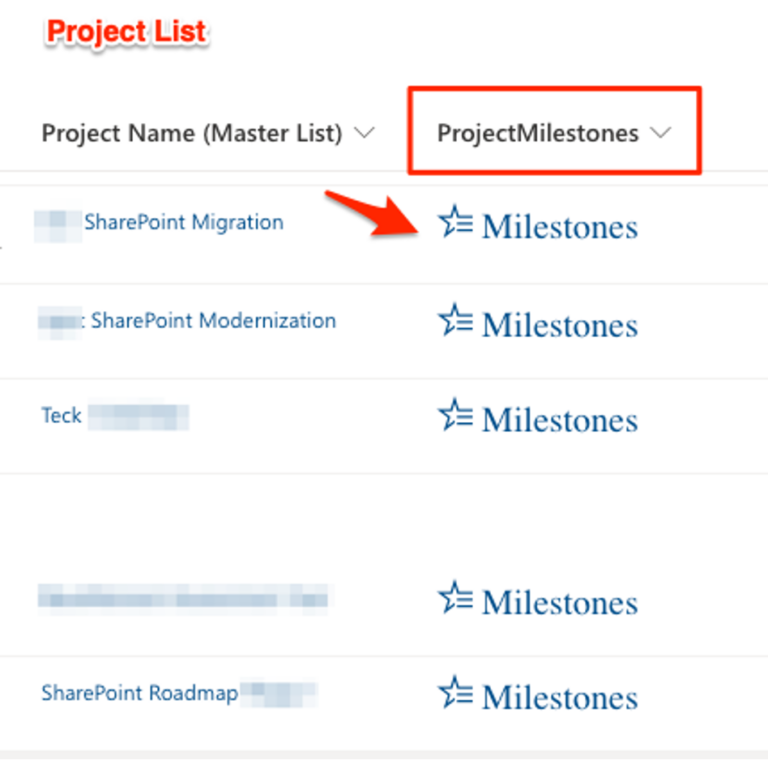This screenshot has height=760, width=768.
Task: Open the SharePoint Migration project link
Action: (x=183, y=222)
